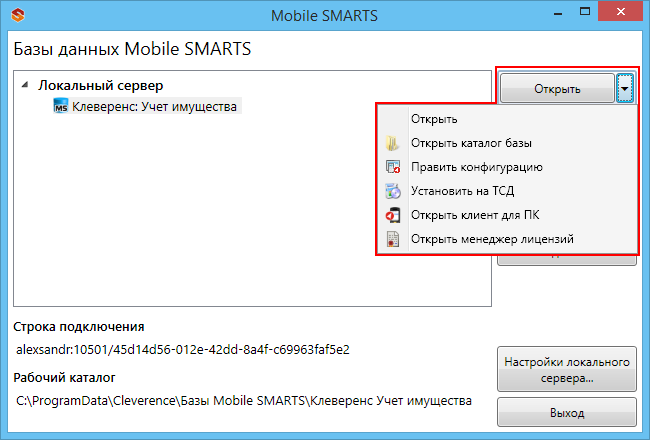Viewport: 650px width, 440px height.
Task: Click the connection string alexsandr:10501 text
Action: [x=183, y=350]
